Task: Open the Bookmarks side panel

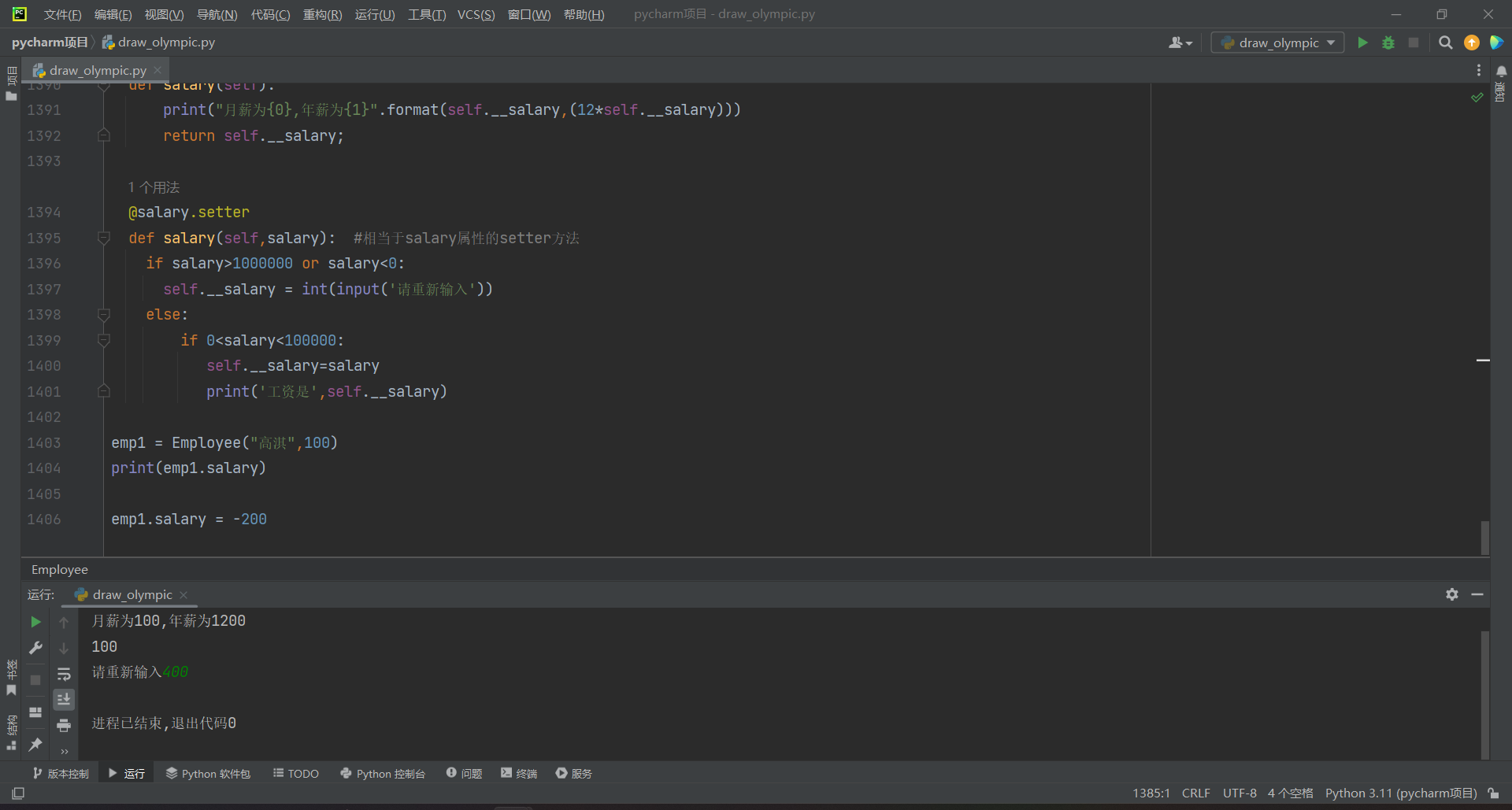Action: coord(11,679)
